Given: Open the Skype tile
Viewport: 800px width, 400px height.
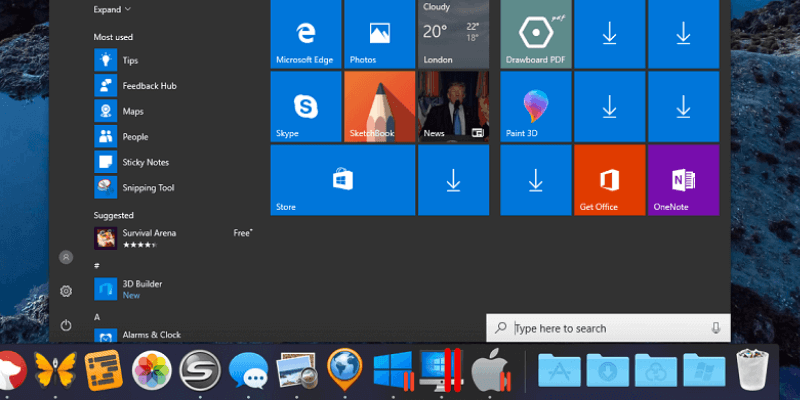Looking at the screenshot, I should (x=306, y=107).
